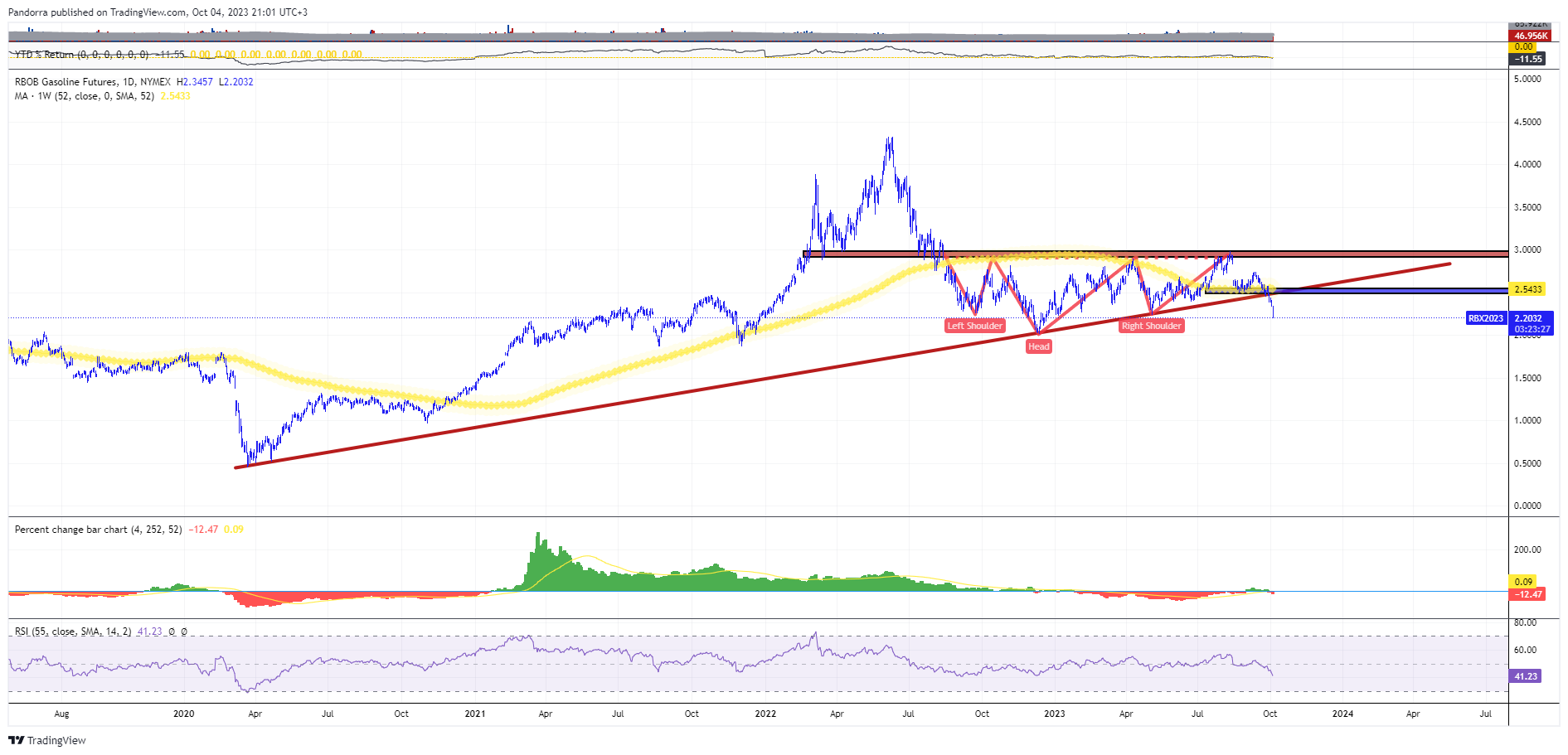Select the red resistance zone near 3.0000
1568x755 pixels.
(1155, 254)
